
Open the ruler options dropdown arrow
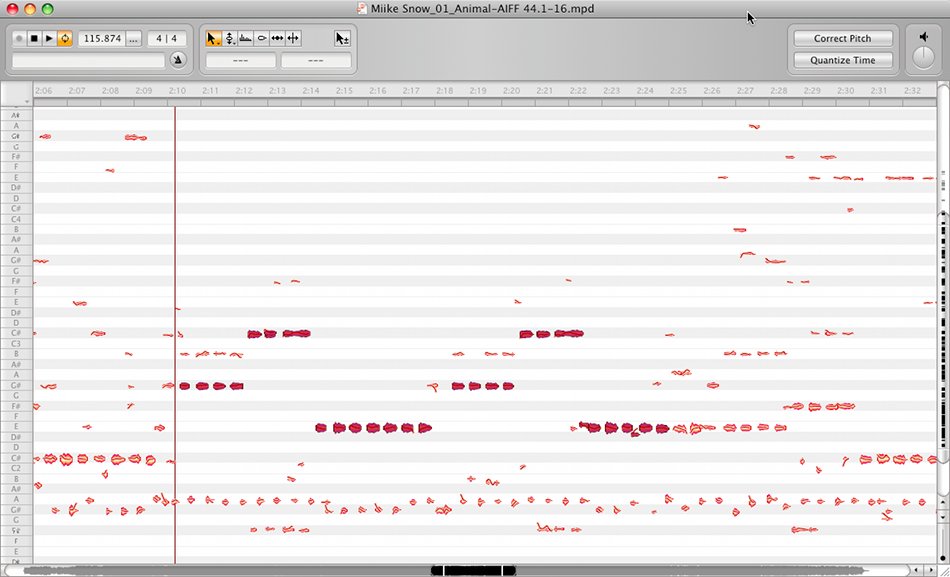[x=27, y=101]
